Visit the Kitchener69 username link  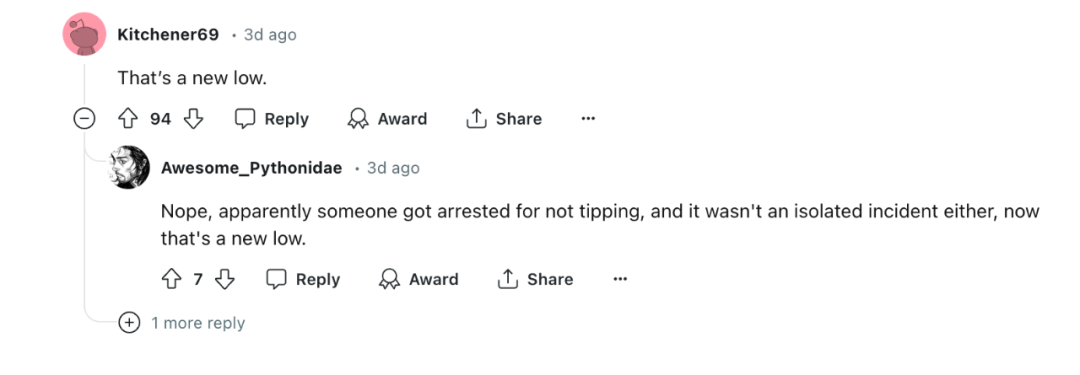[x=168, y=34]
